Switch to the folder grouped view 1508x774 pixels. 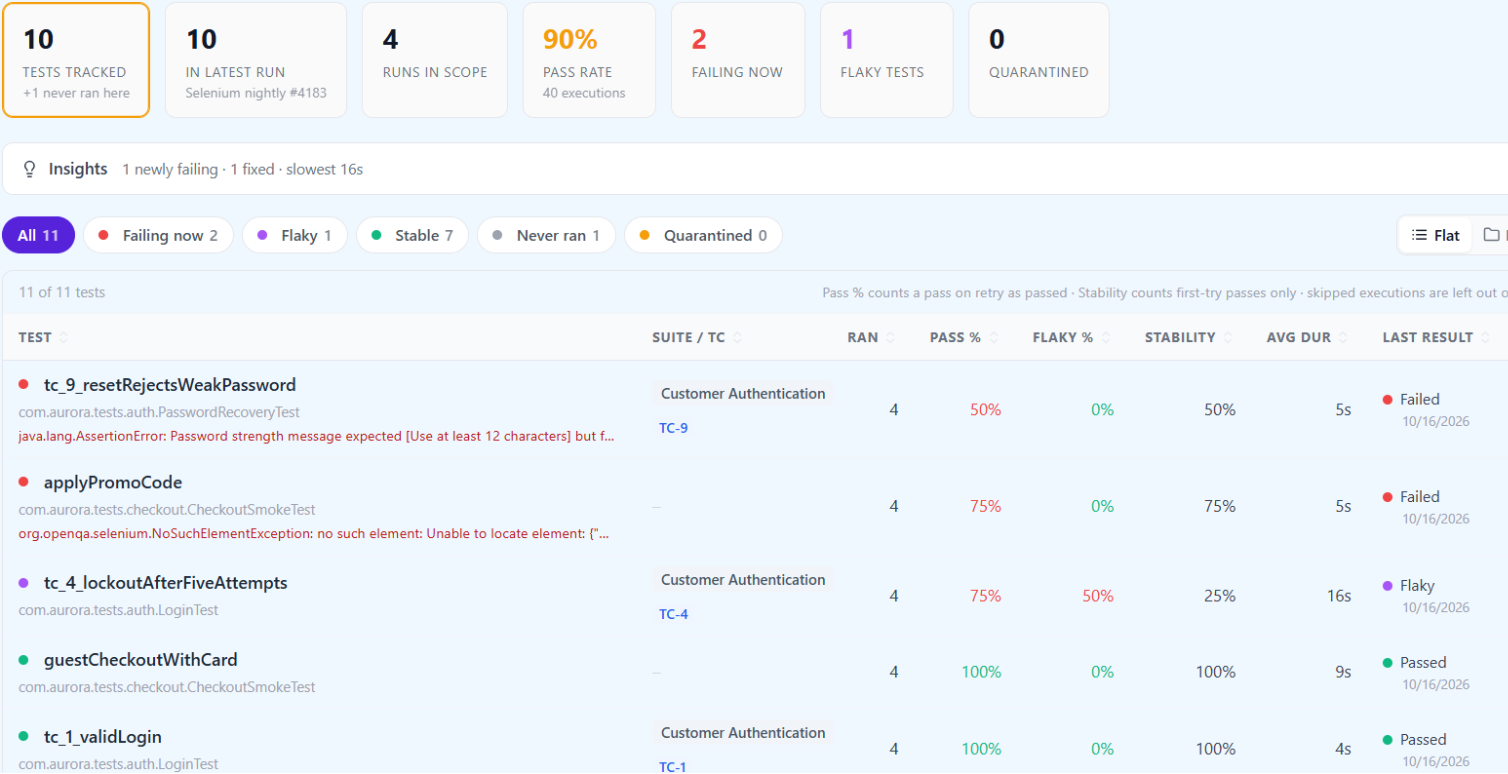pyautogui.click(x=1491, y=235)
